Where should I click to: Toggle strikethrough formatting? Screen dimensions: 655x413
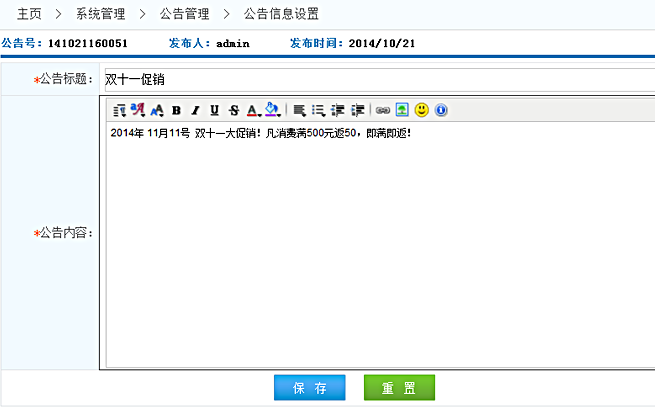pos(234,110)
